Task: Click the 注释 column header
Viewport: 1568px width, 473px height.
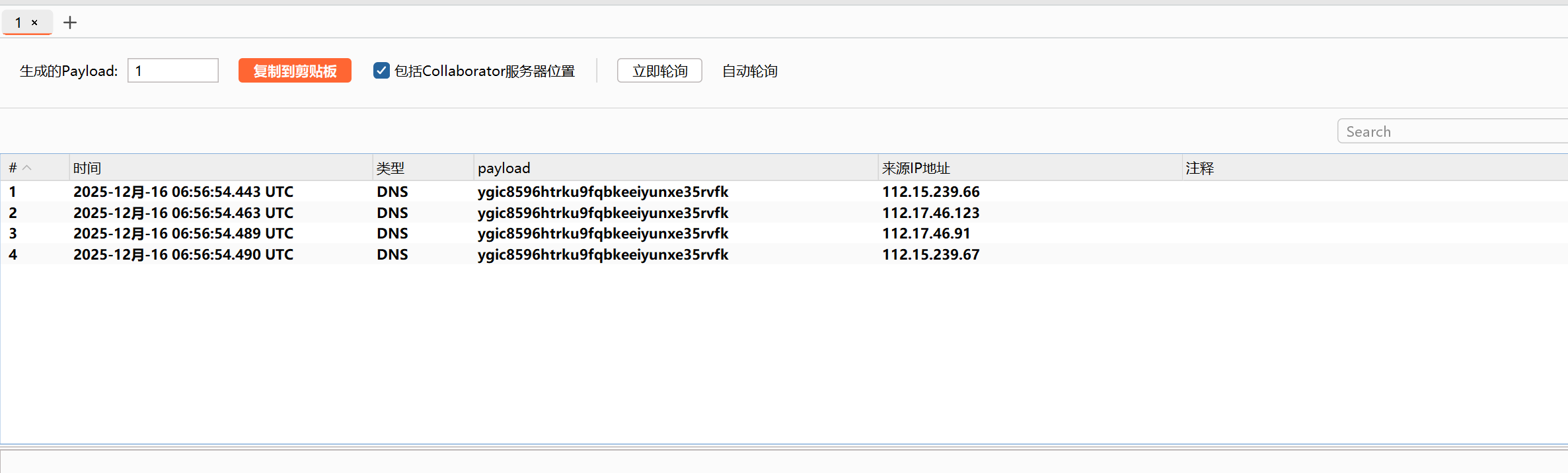Action: coord(1373,168)
